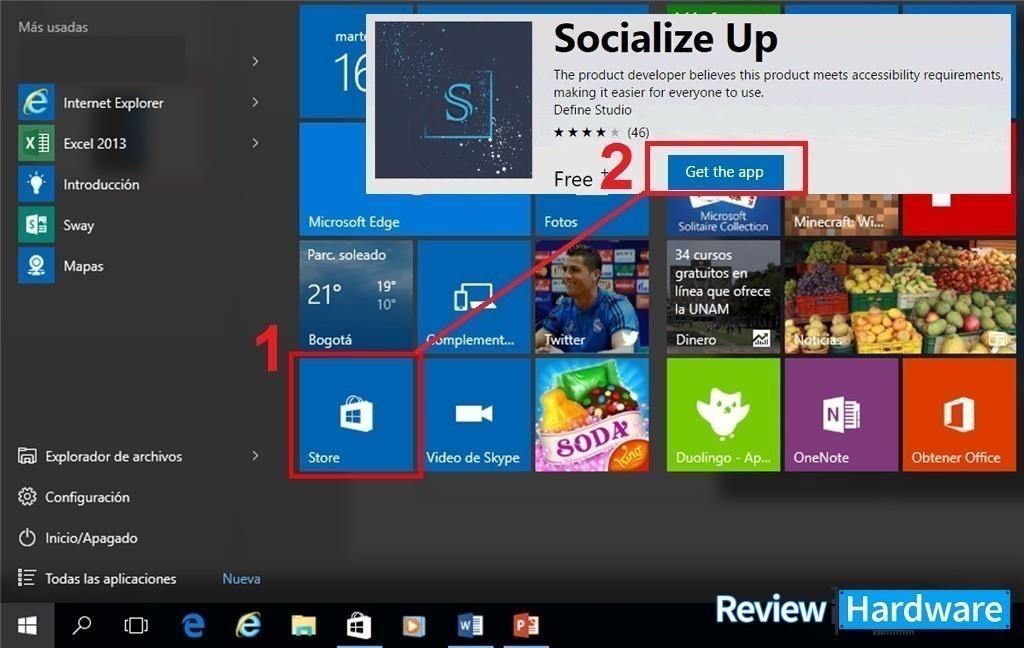Open the Complementos de teléfono tile
Screen dimensions: 1024x648
473,297
